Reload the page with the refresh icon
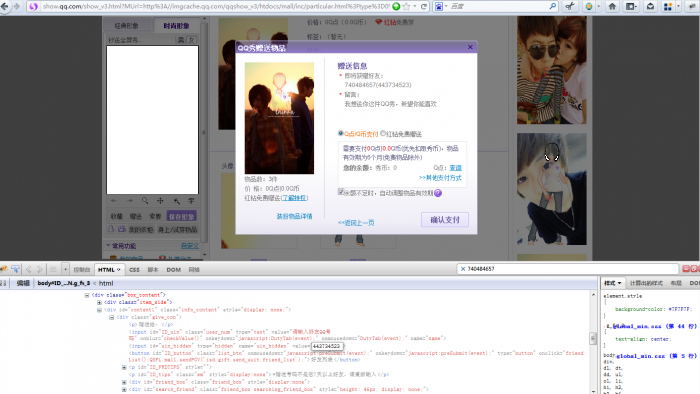Viewport: 700px width, 394px height. coord(424,6)
